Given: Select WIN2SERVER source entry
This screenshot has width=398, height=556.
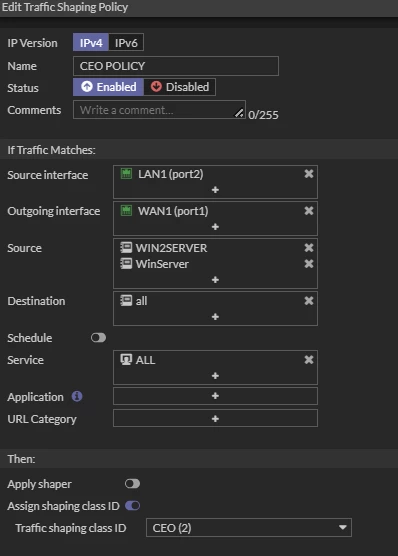Looking at the screenshot, I should [171, 248].
